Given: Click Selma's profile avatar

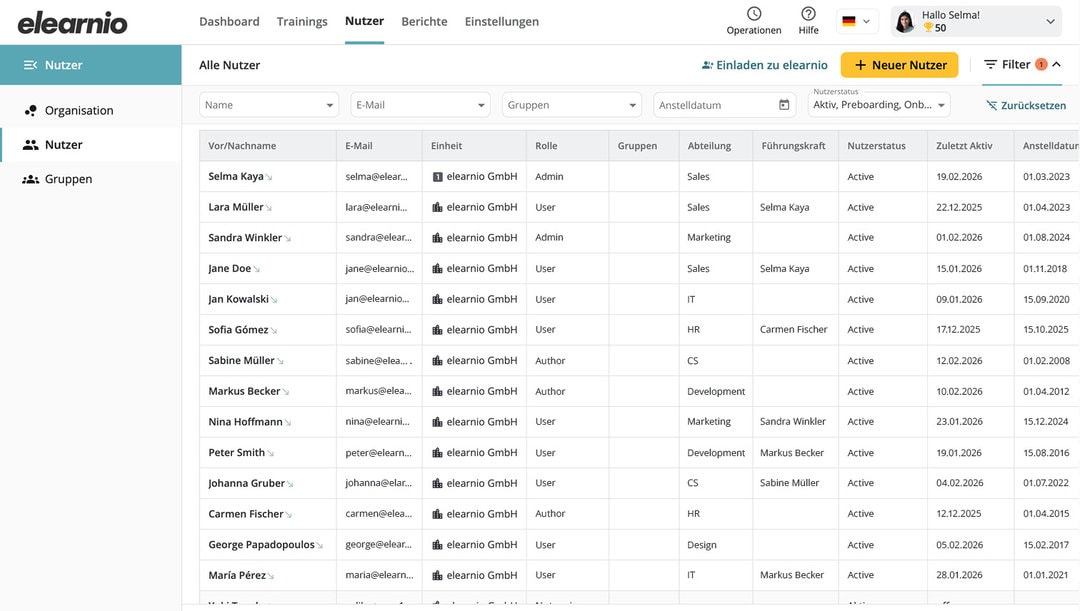Looking at the screenshot, I should coord(905,21).
